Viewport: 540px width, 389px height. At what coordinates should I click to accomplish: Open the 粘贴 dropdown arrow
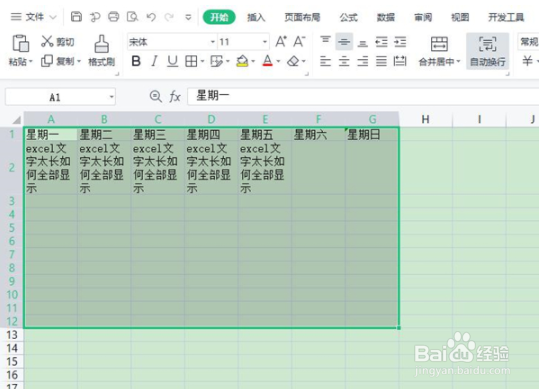31,62
